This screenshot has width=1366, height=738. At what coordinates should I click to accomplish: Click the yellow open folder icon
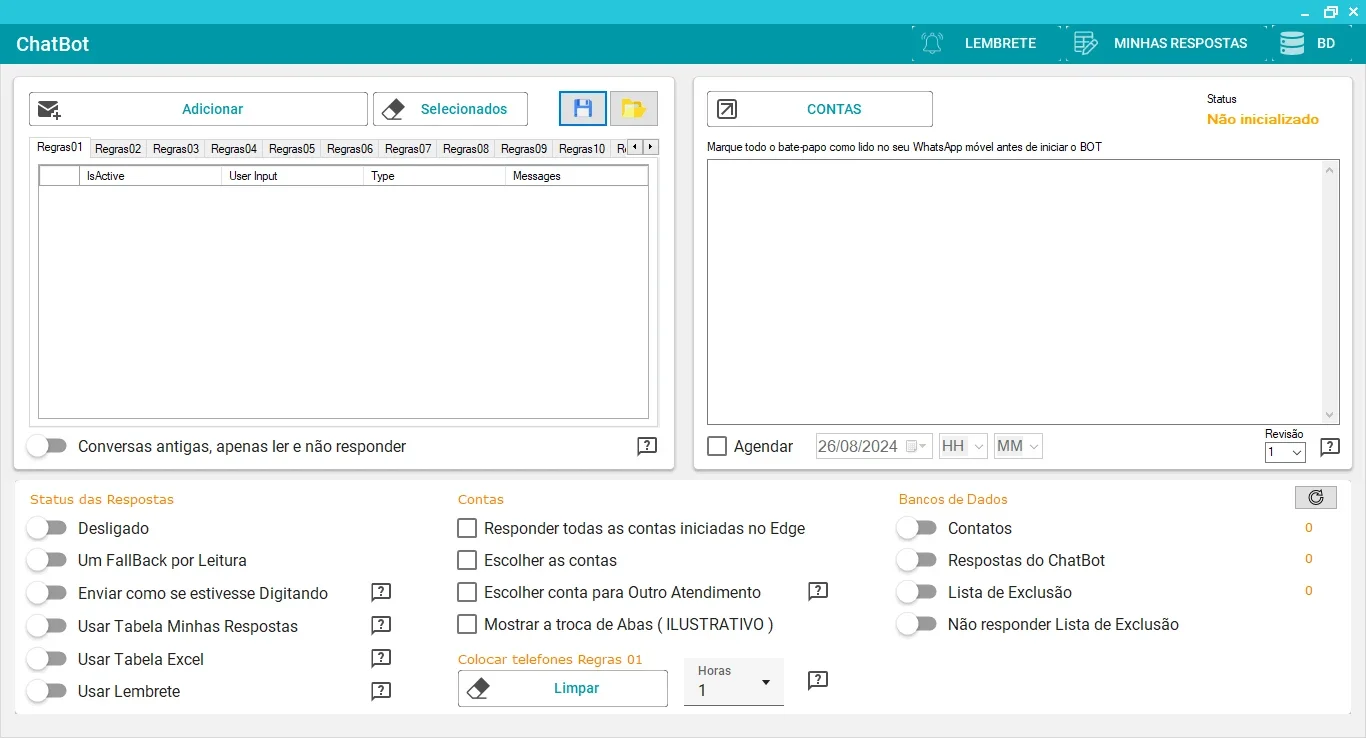634,109
